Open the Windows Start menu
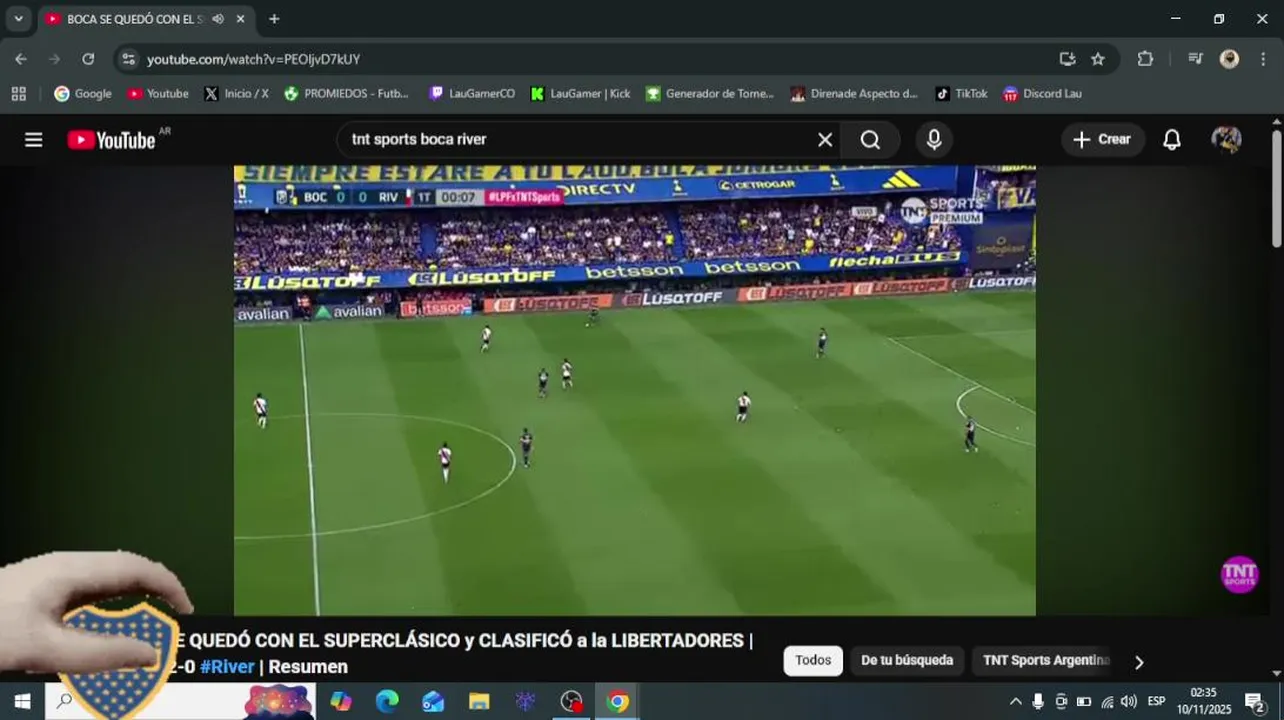This screenshot has height=720, width=1284. point(22,702)
